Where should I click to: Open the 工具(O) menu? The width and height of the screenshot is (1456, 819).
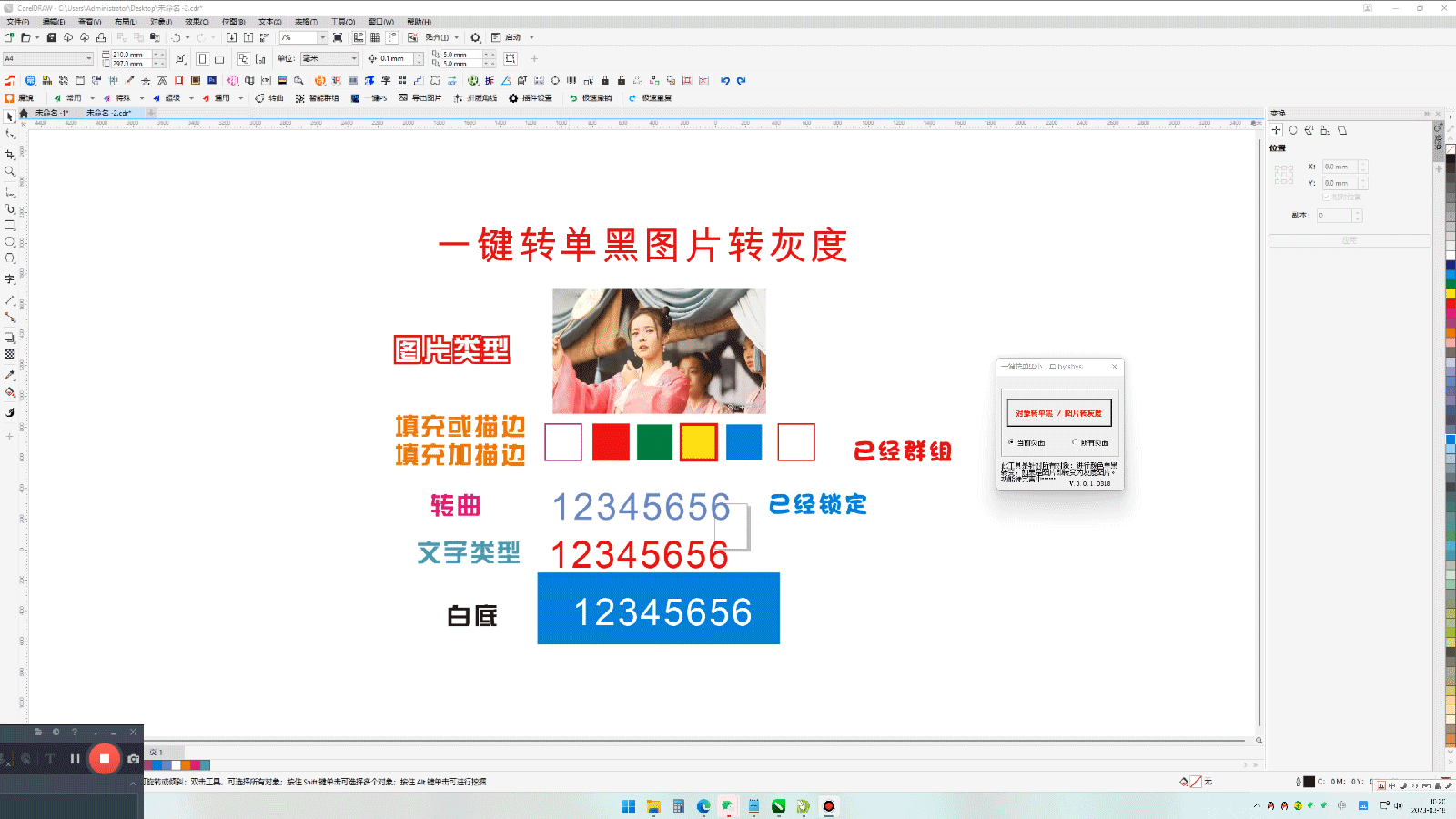pos(342,22)
